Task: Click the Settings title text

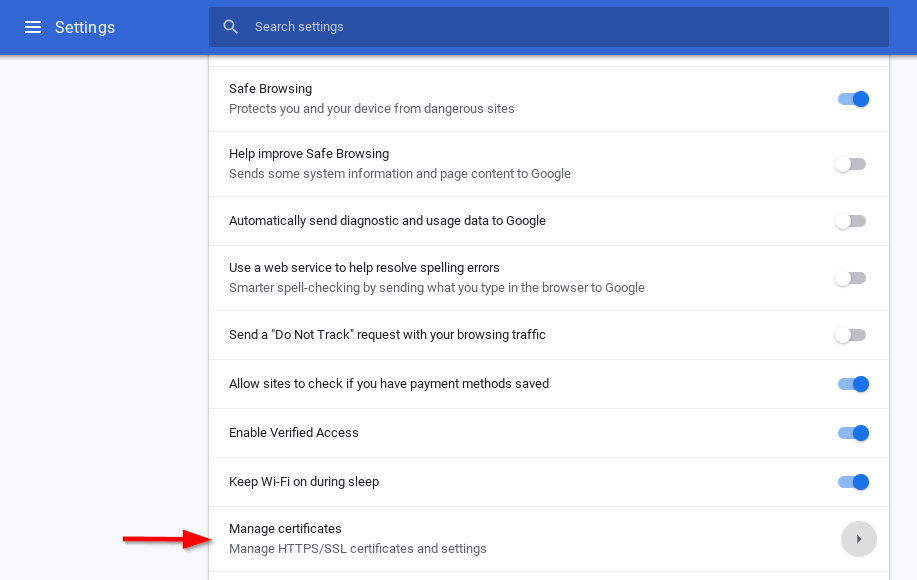Action: [85, 27]
